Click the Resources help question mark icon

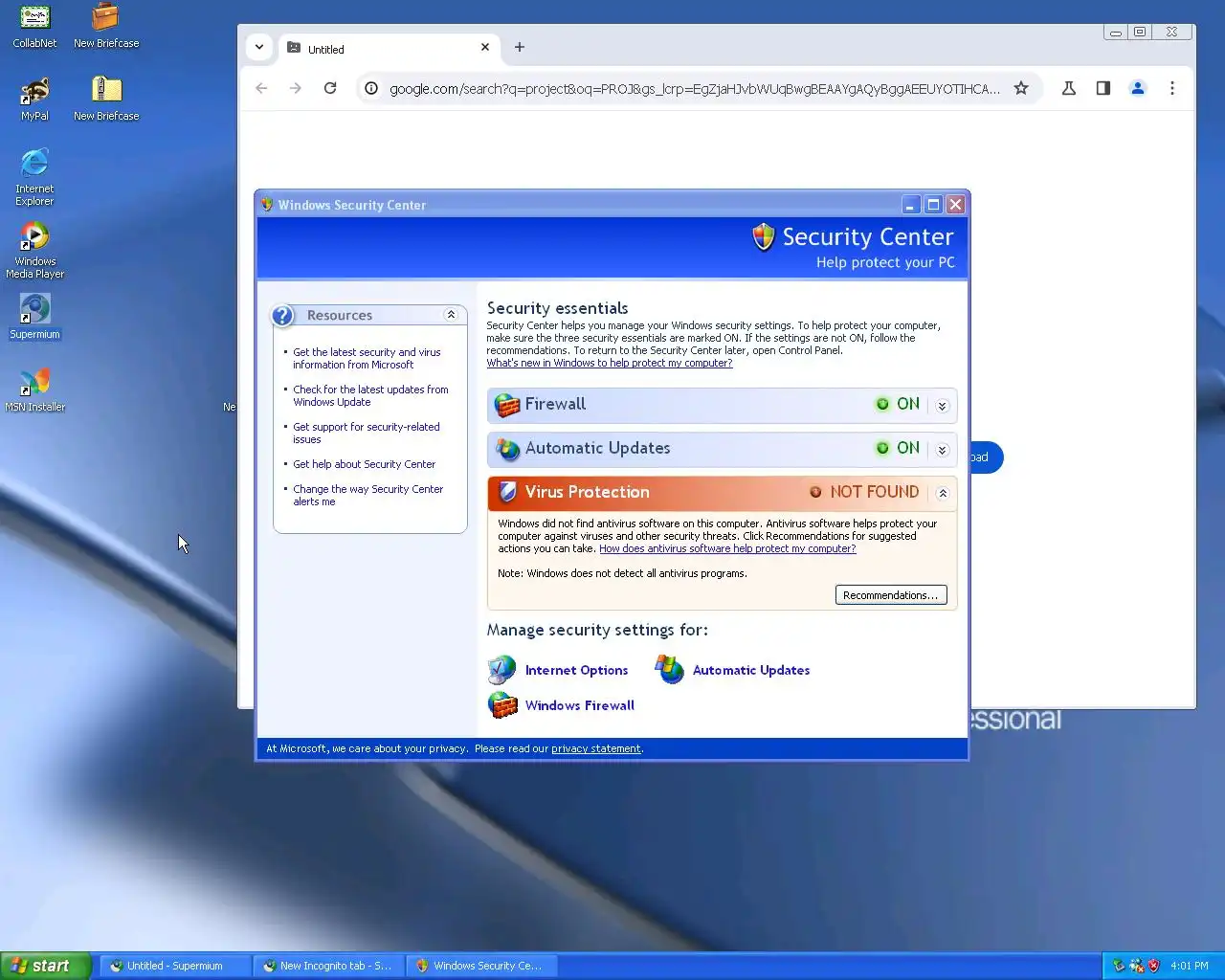click(x=282, y=316)
